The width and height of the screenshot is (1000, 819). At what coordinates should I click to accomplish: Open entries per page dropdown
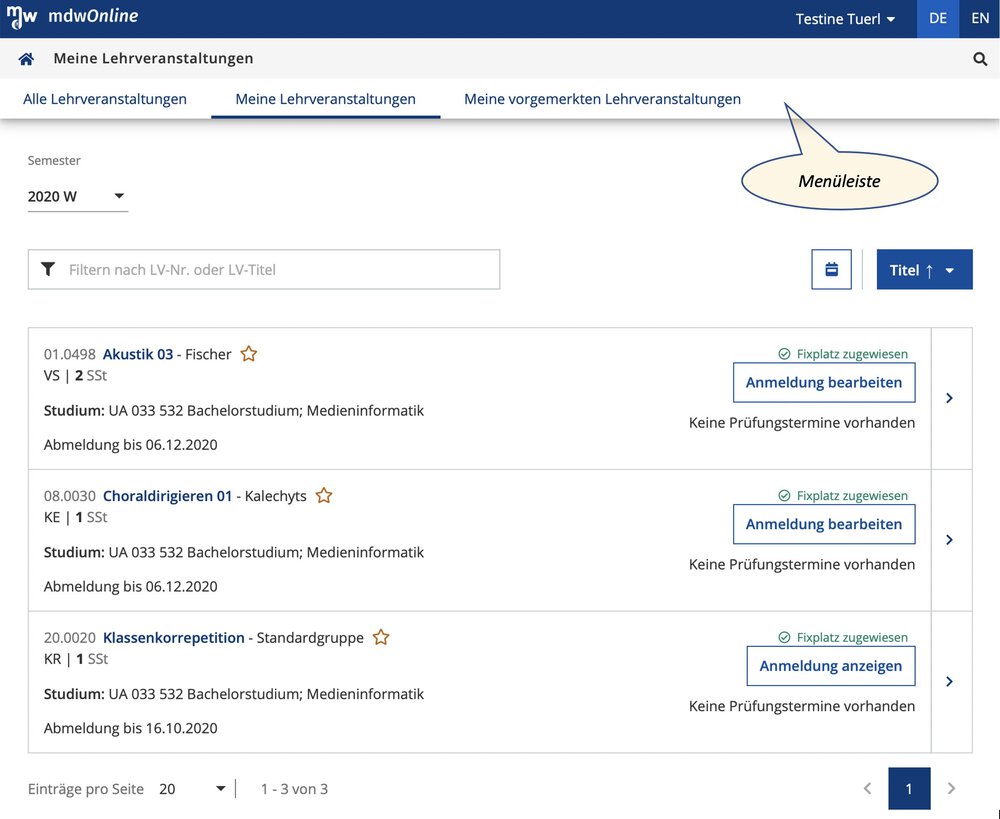[193, 789]
